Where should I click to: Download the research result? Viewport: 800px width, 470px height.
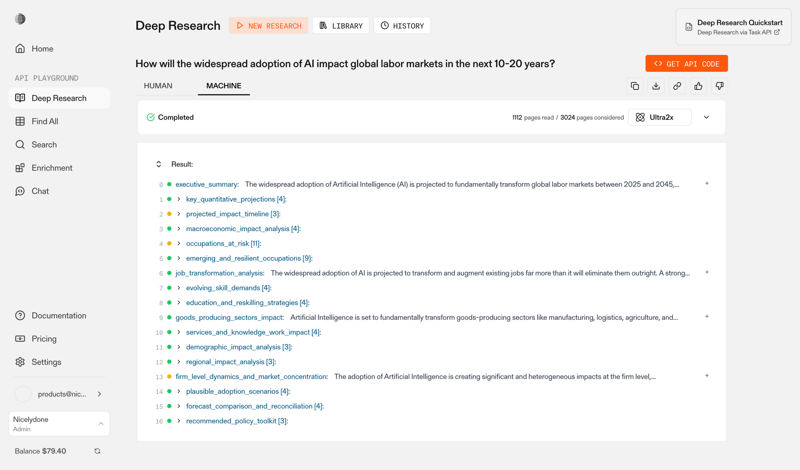(656, 86)
